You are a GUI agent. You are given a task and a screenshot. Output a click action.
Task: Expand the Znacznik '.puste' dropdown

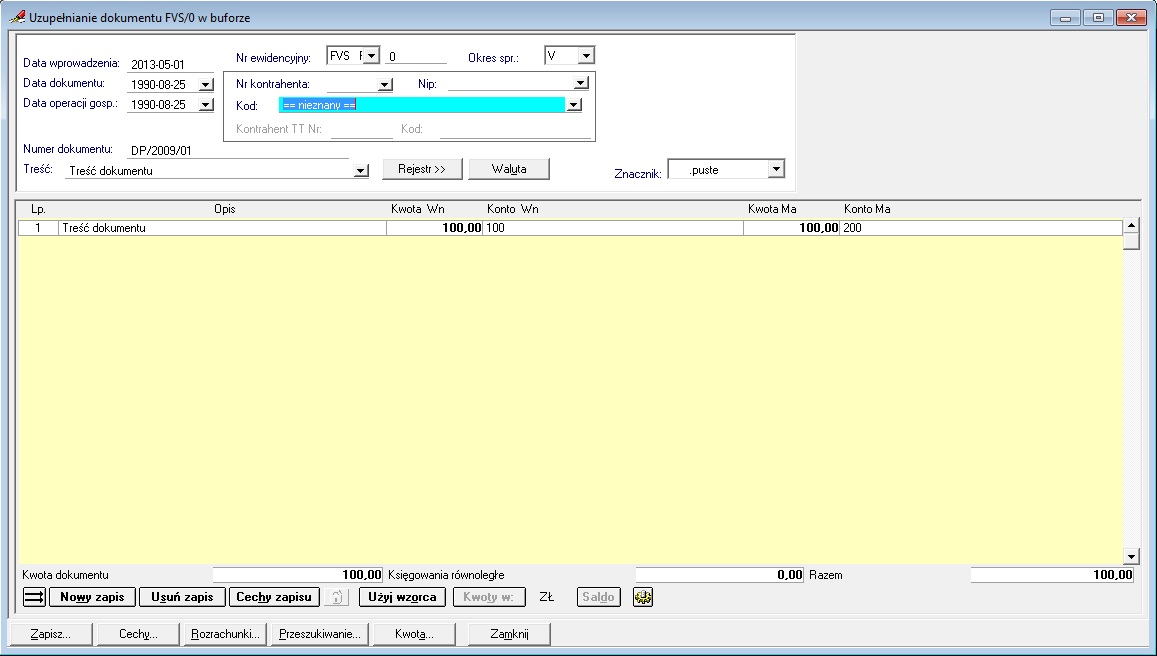[776, 169]
